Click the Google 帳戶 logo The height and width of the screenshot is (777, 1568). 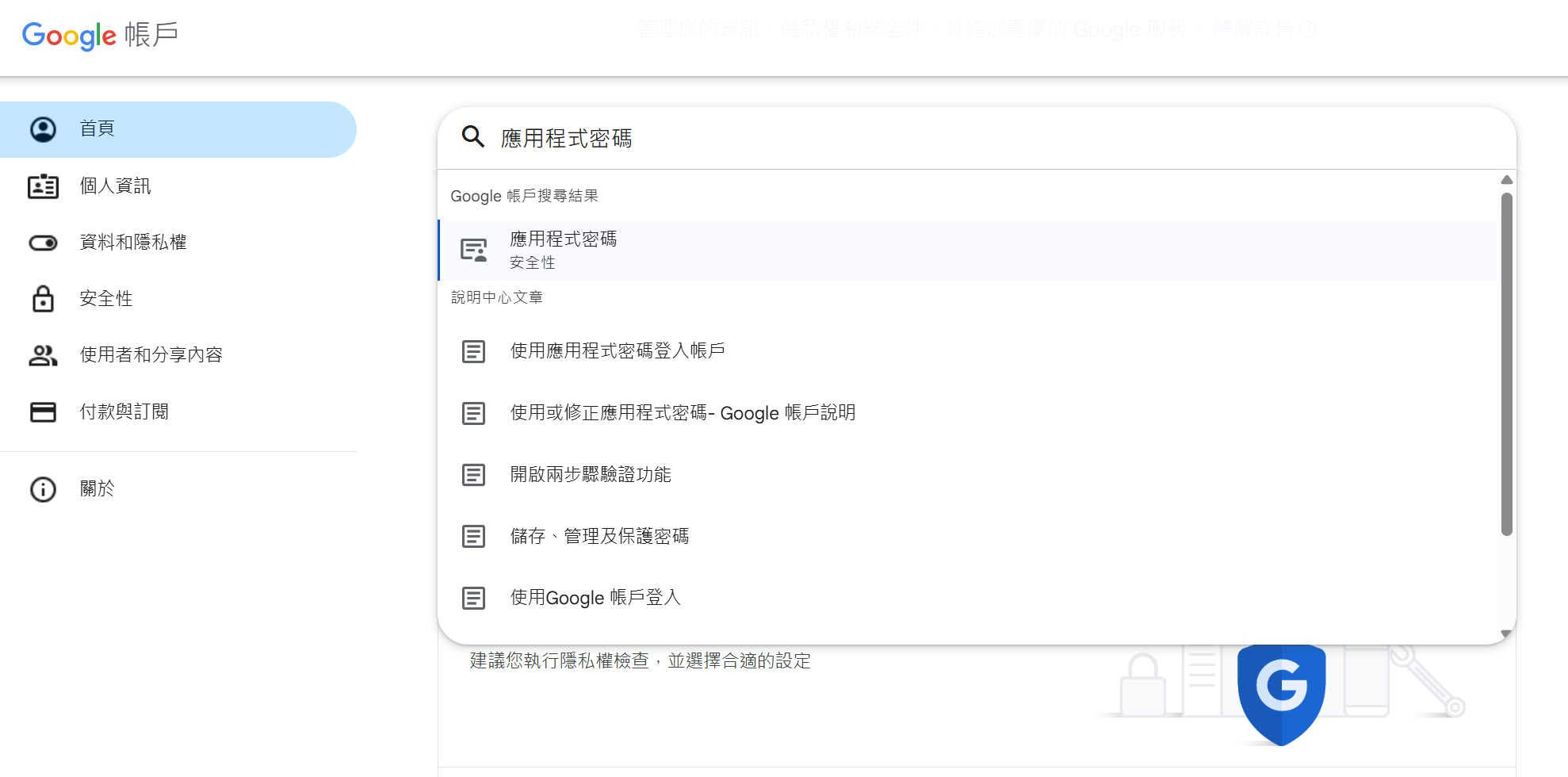pyautogui.click(x=100, y=35)
